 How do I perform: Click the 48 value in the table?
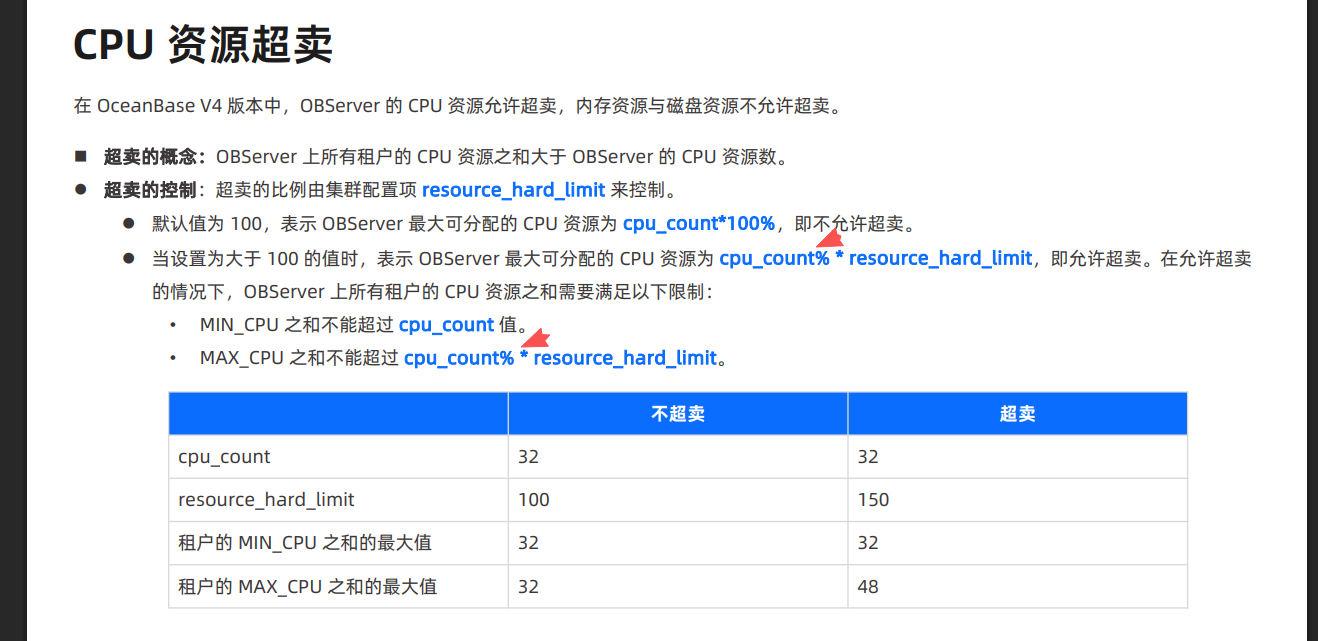(x=867, y=587)
